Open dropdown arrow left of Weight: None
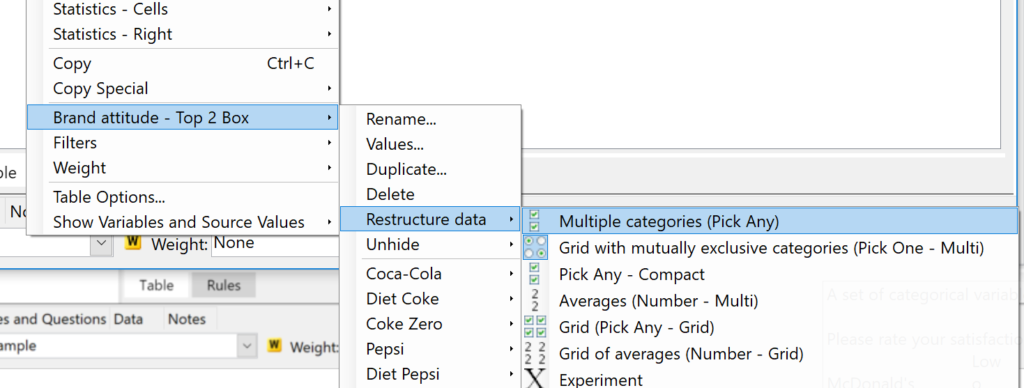 [x=101, y=243]
